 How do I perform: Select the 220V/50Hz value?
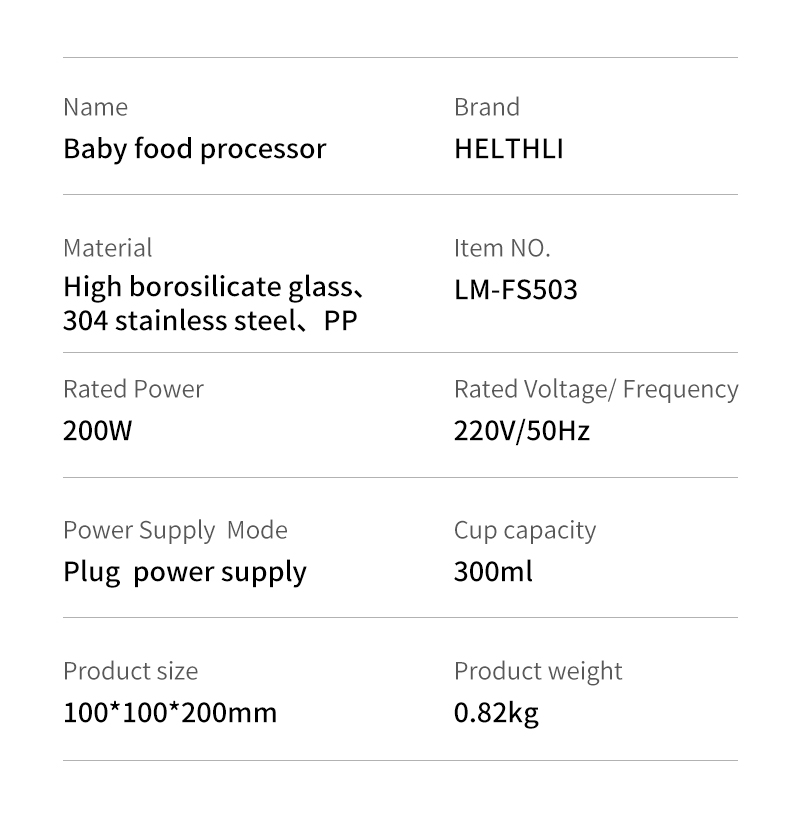pyautogui.click(x=521, y=431)
